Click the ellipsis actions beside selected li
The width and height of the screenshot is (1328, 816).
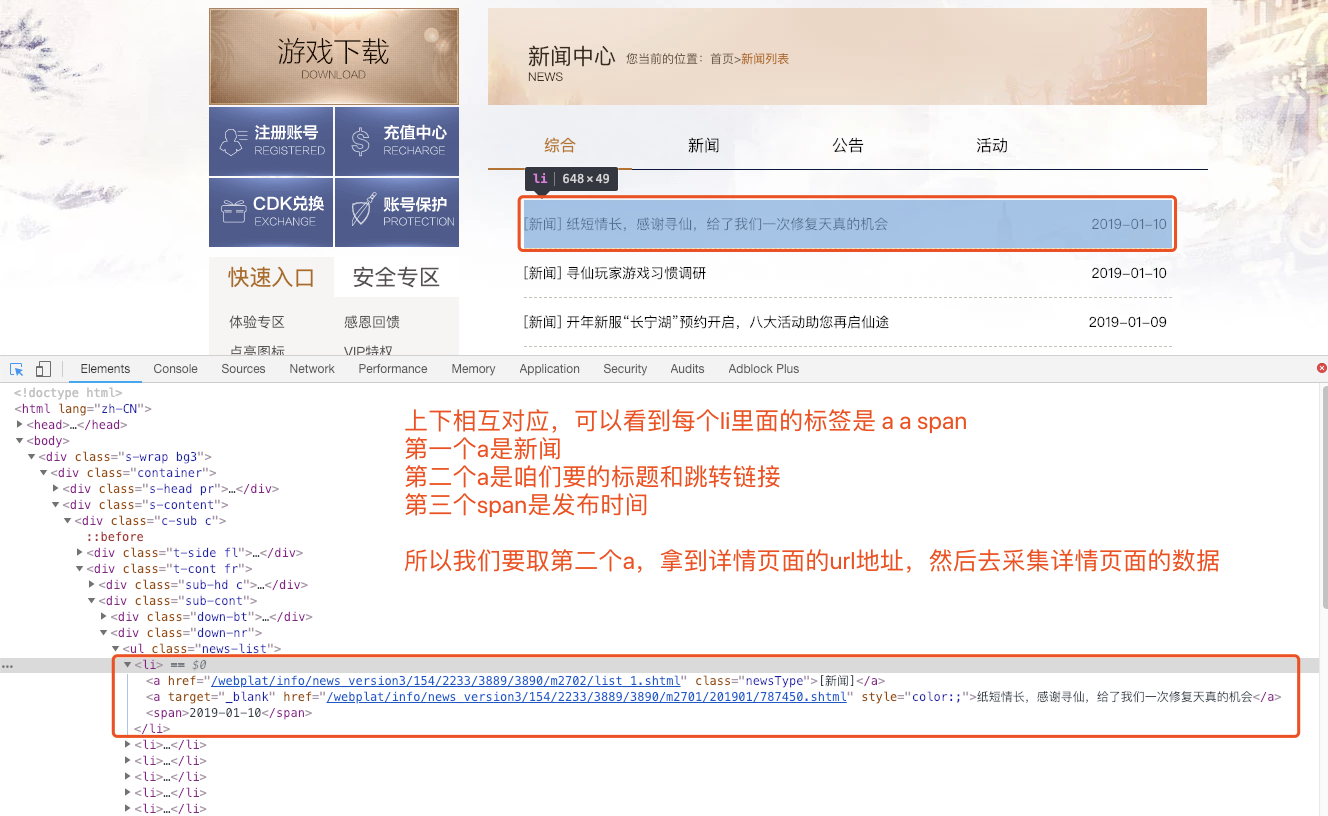pos(8,665)
